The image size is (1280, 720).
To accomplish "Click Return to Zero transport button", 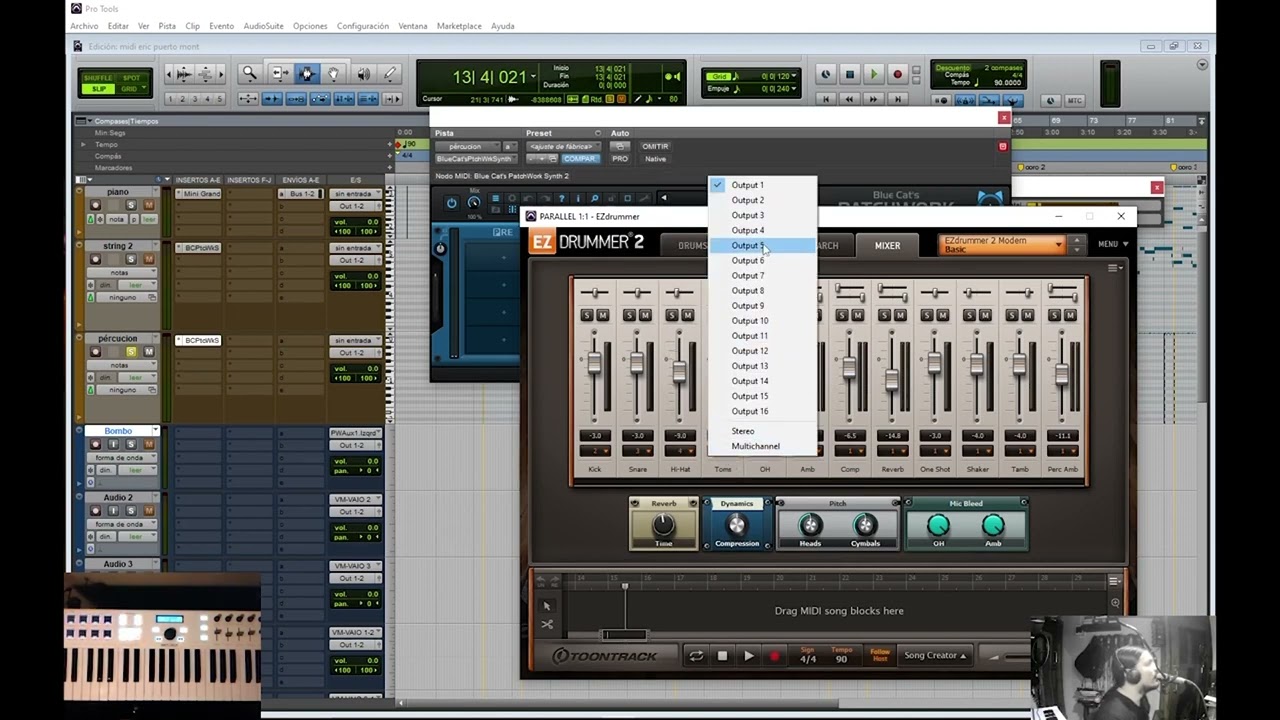I will 826,99.
